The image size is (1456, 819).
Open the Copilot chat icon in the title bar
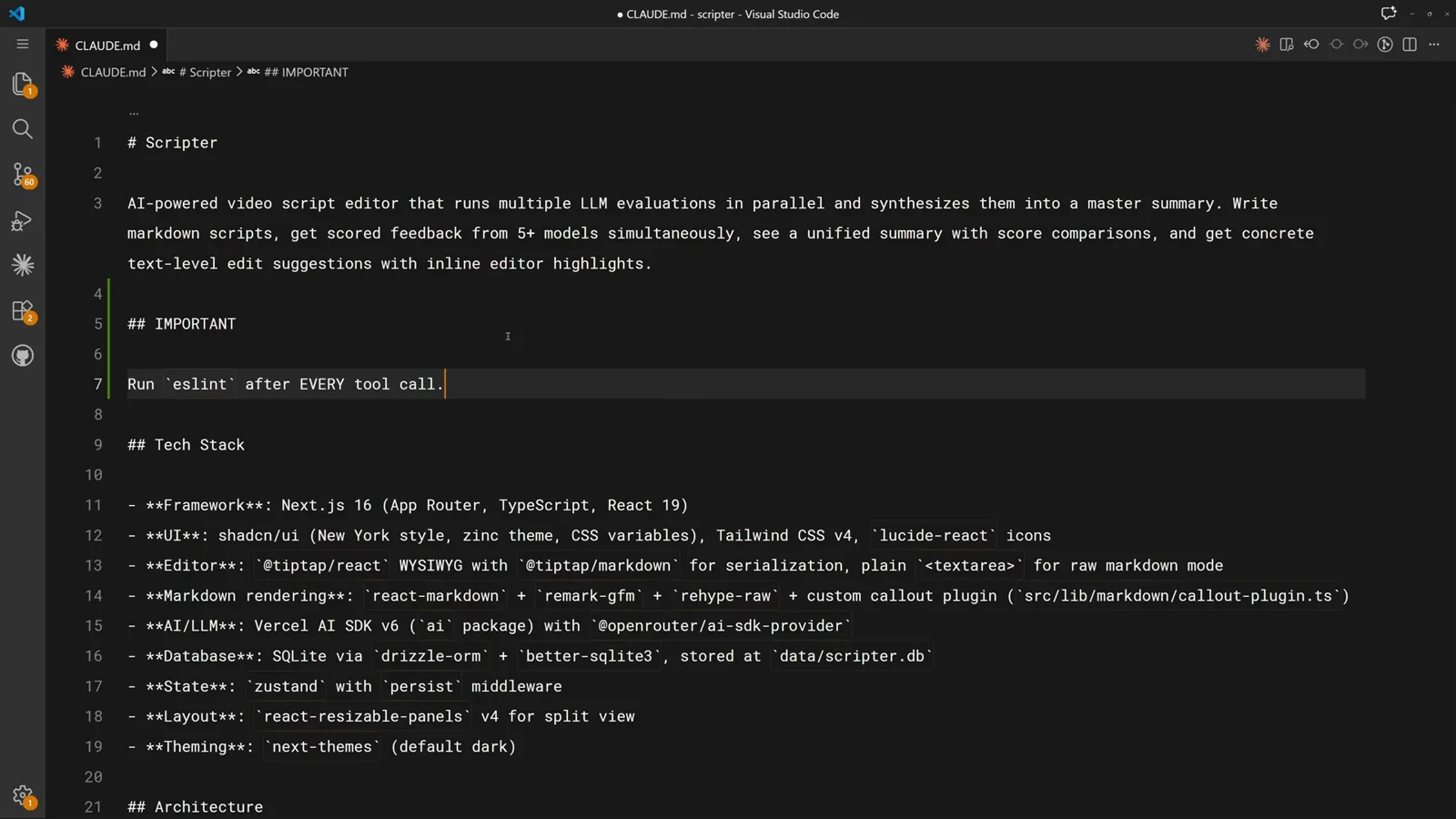point(1389,14)
